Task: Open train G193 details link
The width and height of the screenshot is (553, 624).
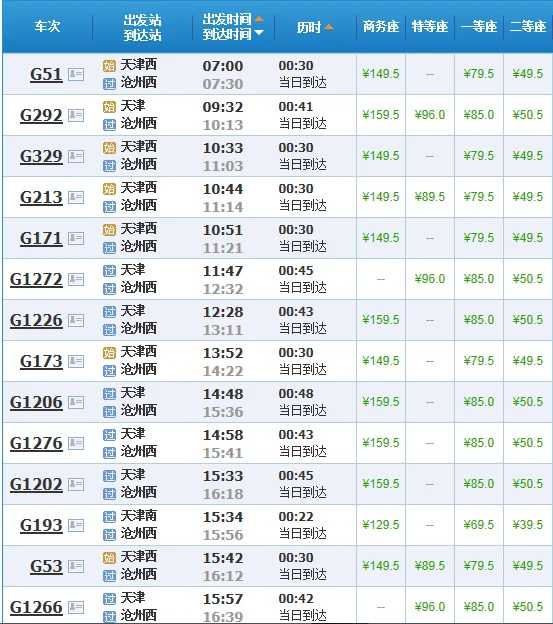Action: 41,526
